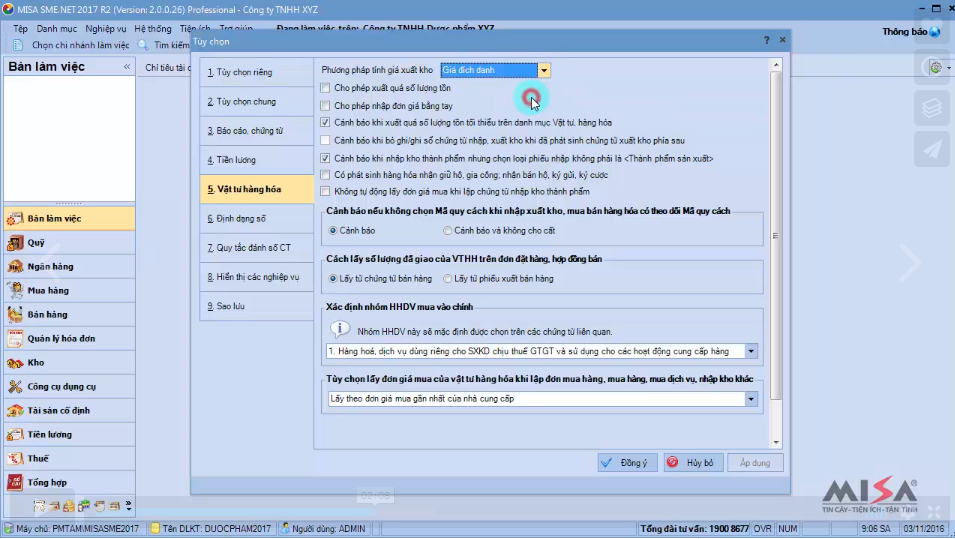Open the Tổng hợp module icon
This screenshot has width=955, height=539.
tap(15, 482)
